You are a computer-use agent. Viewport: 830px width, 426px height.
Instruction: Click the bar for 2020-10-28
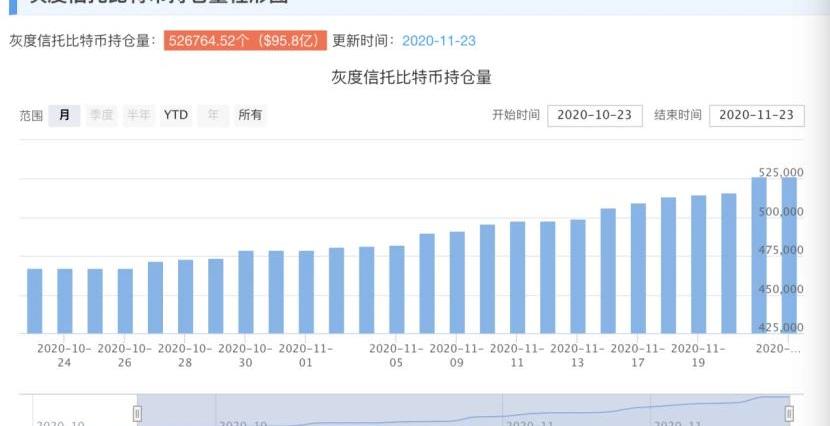(x=185, y=297)
